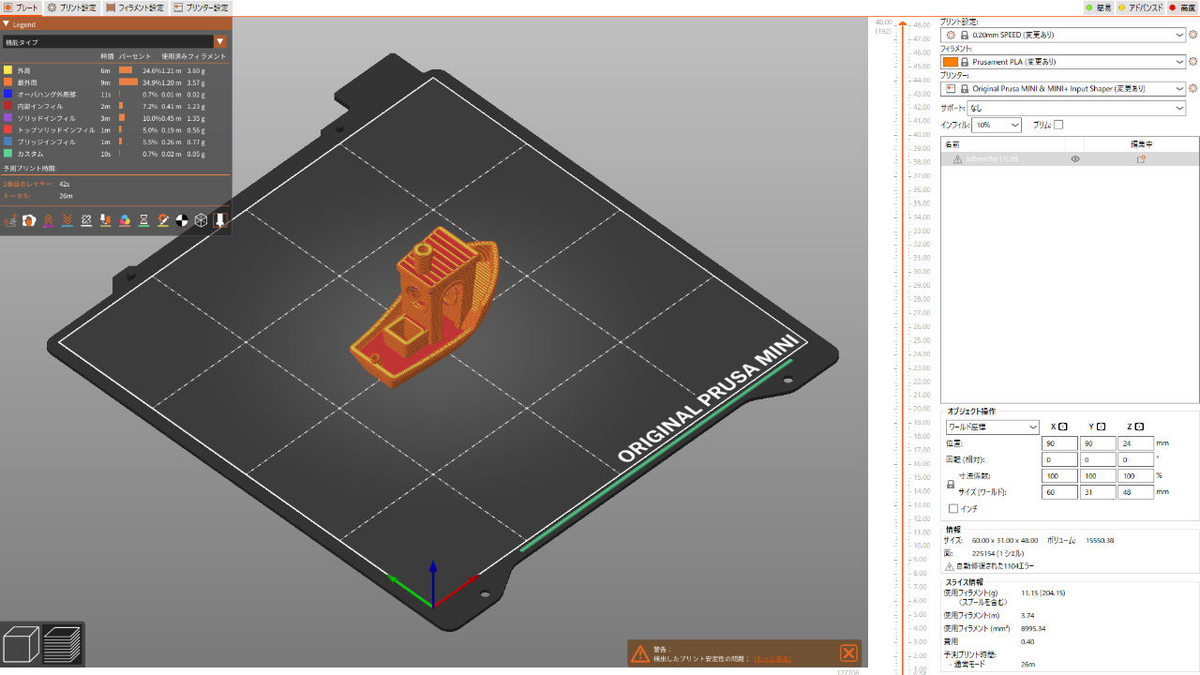This screenshot has width=1200, height=675.
Task: Open the ワールド座標 coordinate dropdown
Action: tap(993, 426)
